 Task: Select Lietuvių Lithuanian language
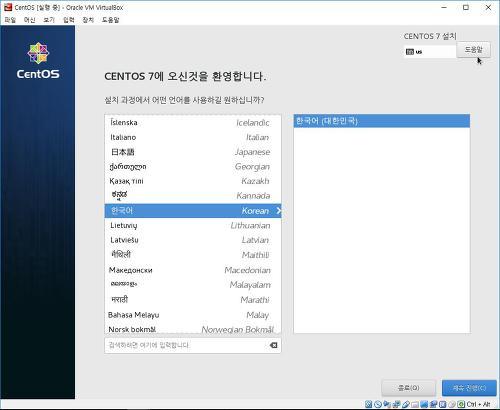(193, 226)
